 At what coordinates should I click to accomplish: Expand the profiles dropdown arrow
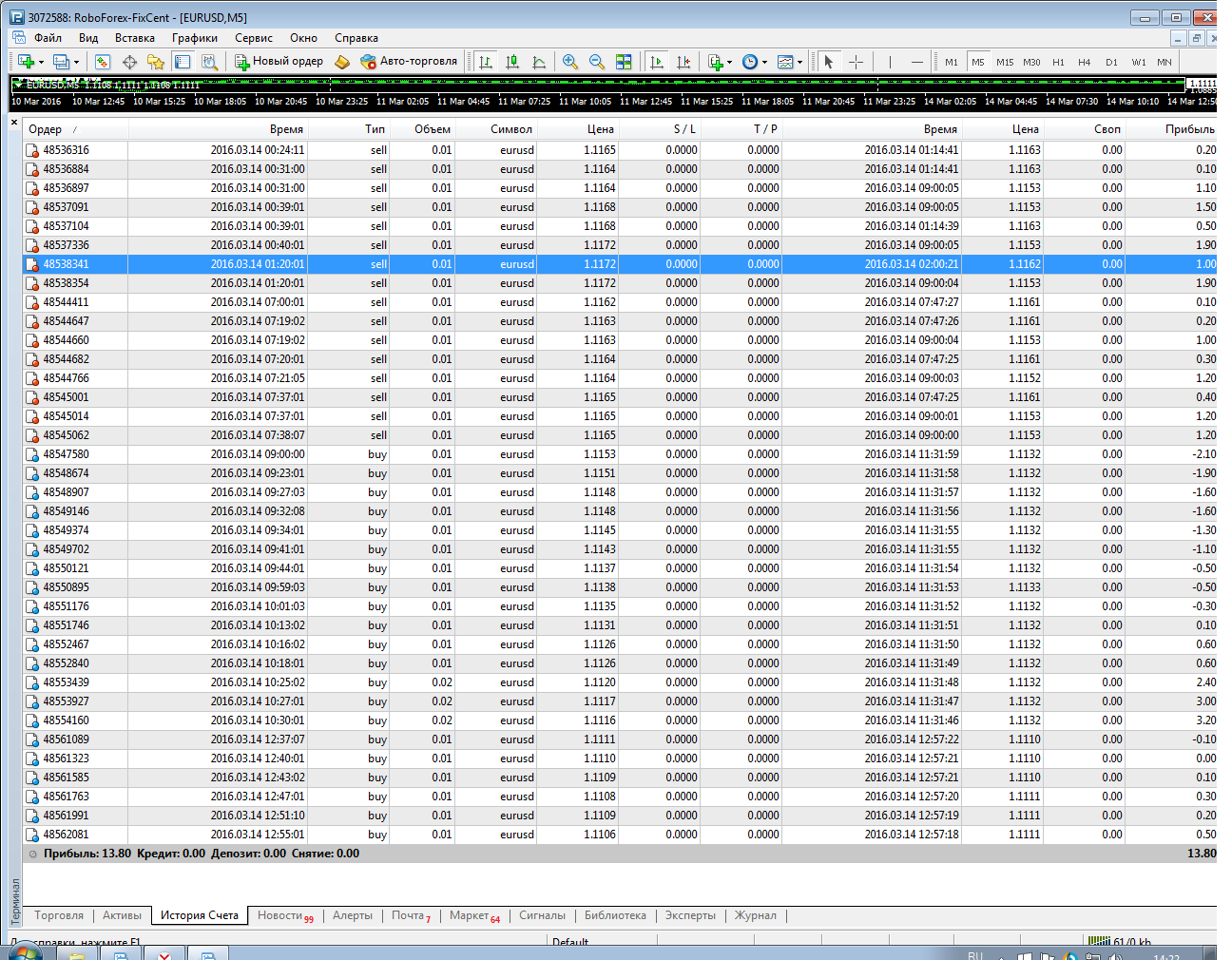click(76, 63)
